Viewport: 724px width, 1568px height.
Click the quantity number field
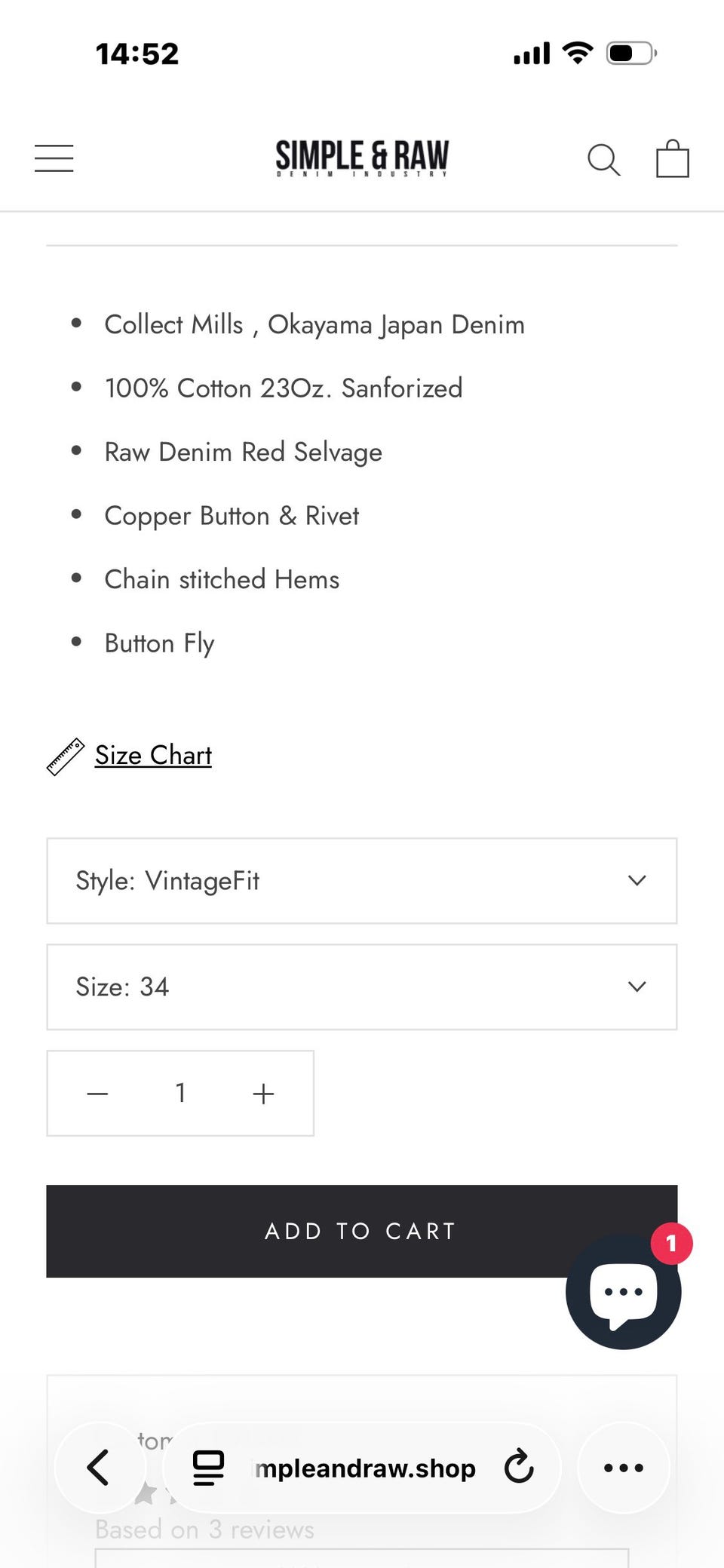click(181, 1093)
